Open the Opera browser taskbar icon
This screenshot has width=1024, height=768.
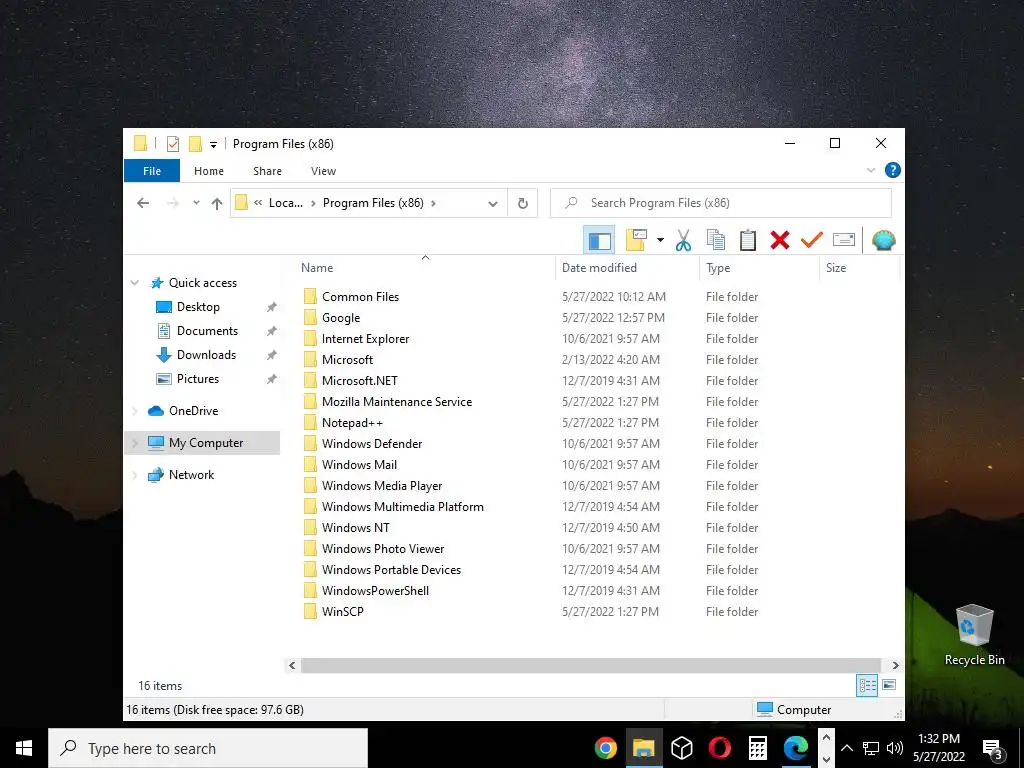tap(720, 748)
